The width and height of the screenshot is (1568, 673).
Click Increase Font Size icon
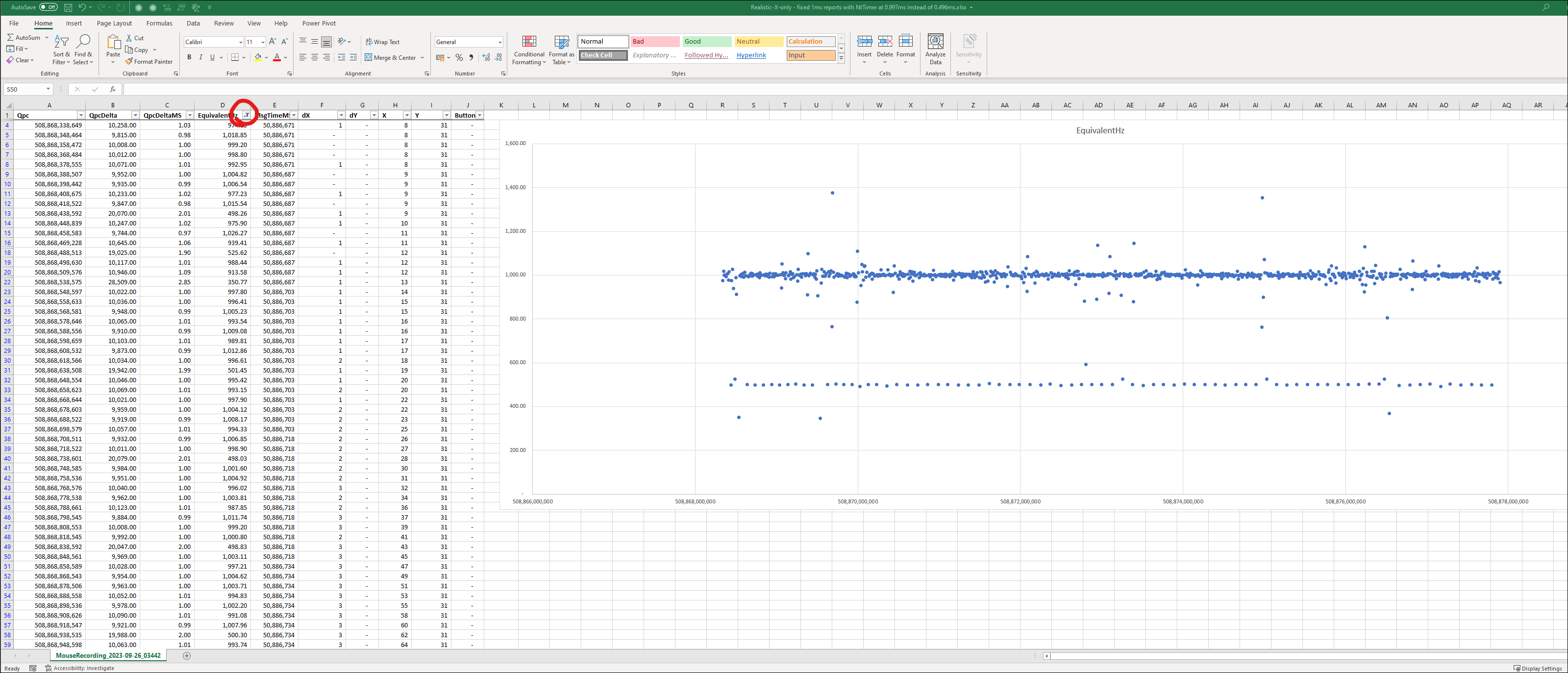click(x=272, y=42)
